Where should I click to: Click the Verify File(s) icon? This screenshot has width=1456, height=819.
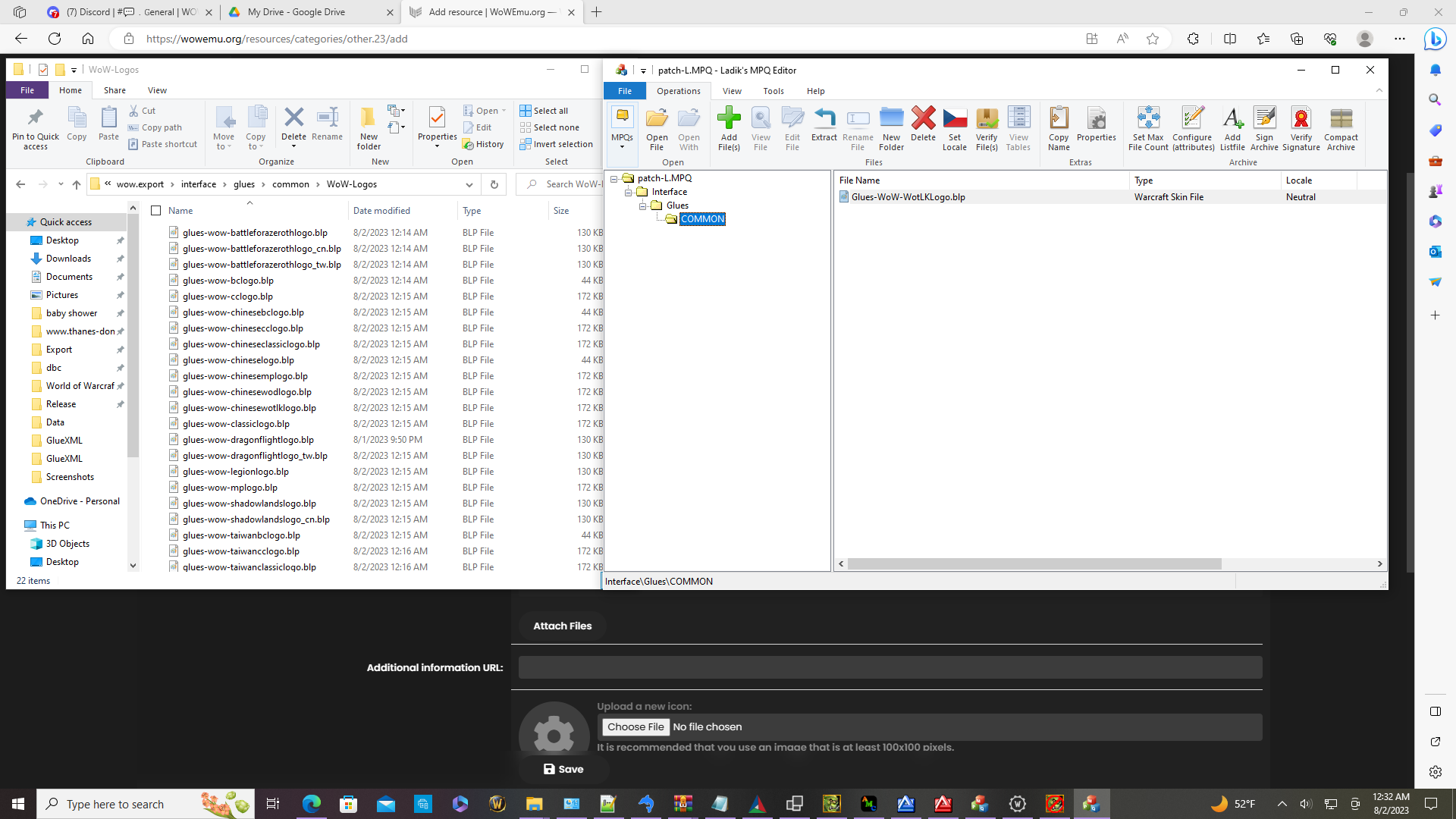(x=987, y=118)
